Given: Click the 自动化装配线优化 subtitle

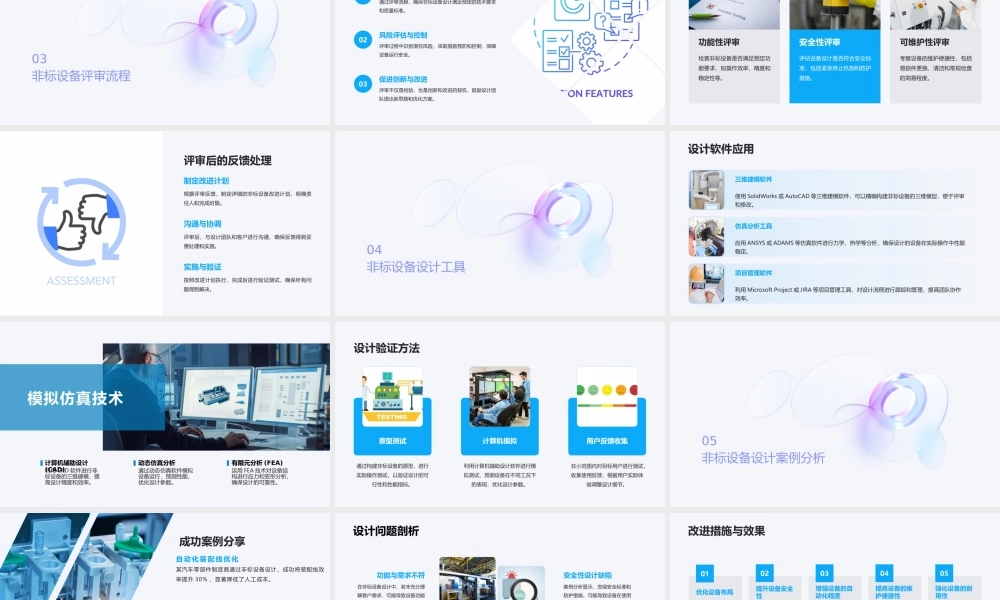Looking at the screenshot, I should click(x=207, y=559).
